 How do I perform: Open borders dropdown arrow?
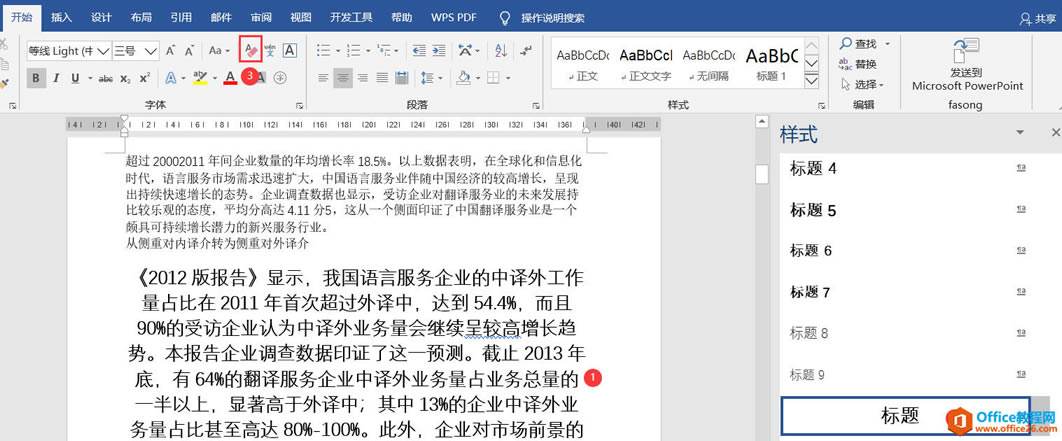pyautogui.click(x=509, y=79)
